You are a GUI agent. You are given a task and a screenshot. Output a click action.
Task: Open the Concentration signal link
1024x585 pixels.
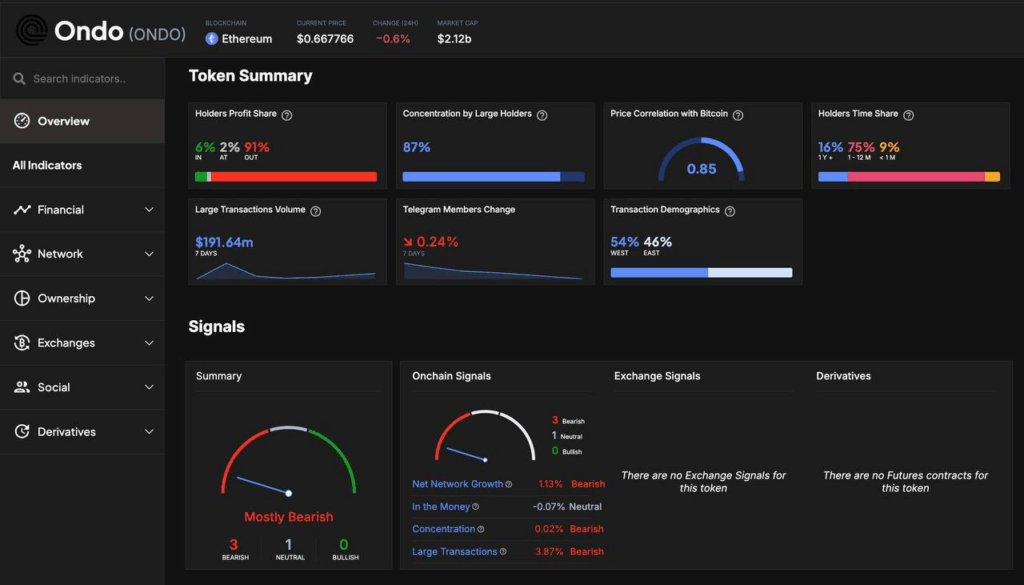click(x=443, y=530)
